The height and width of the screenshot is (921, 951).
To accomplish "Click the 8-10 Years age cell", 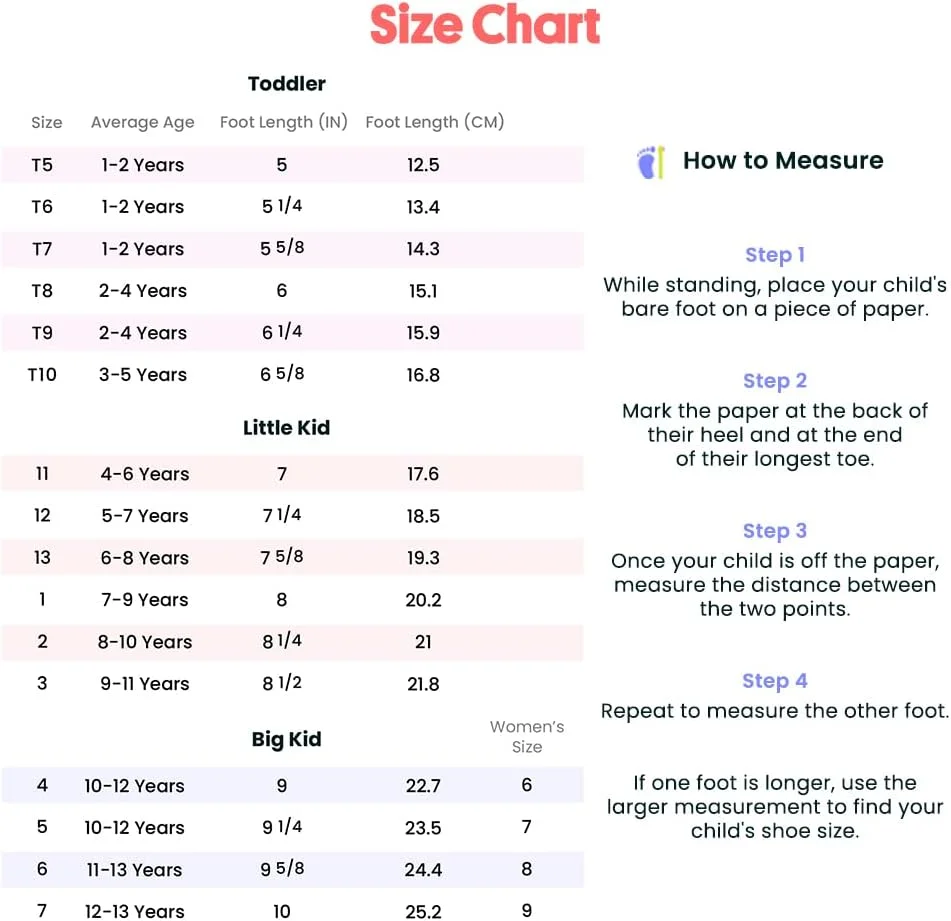I will tap(144, 642).
